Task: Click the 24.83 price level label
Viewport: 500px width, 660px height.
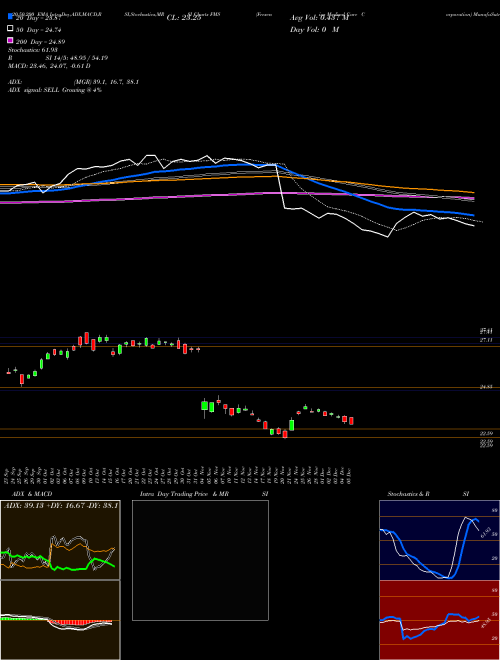Action: 486,386
